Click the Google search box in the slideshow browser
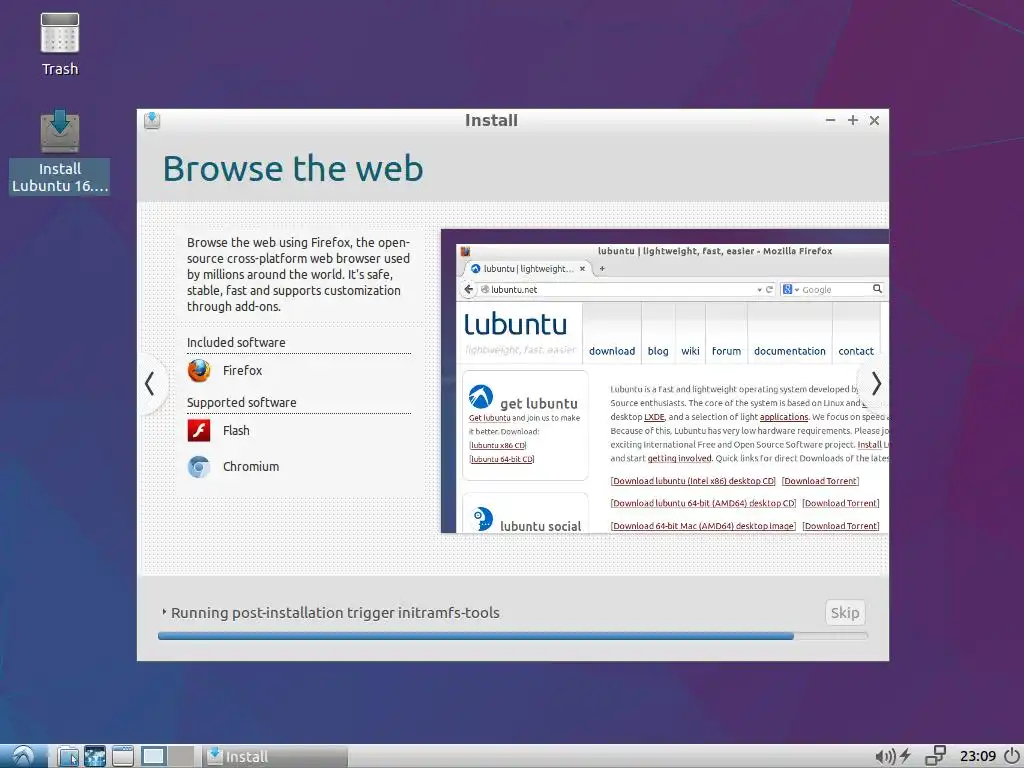 [x=833, y=289]
